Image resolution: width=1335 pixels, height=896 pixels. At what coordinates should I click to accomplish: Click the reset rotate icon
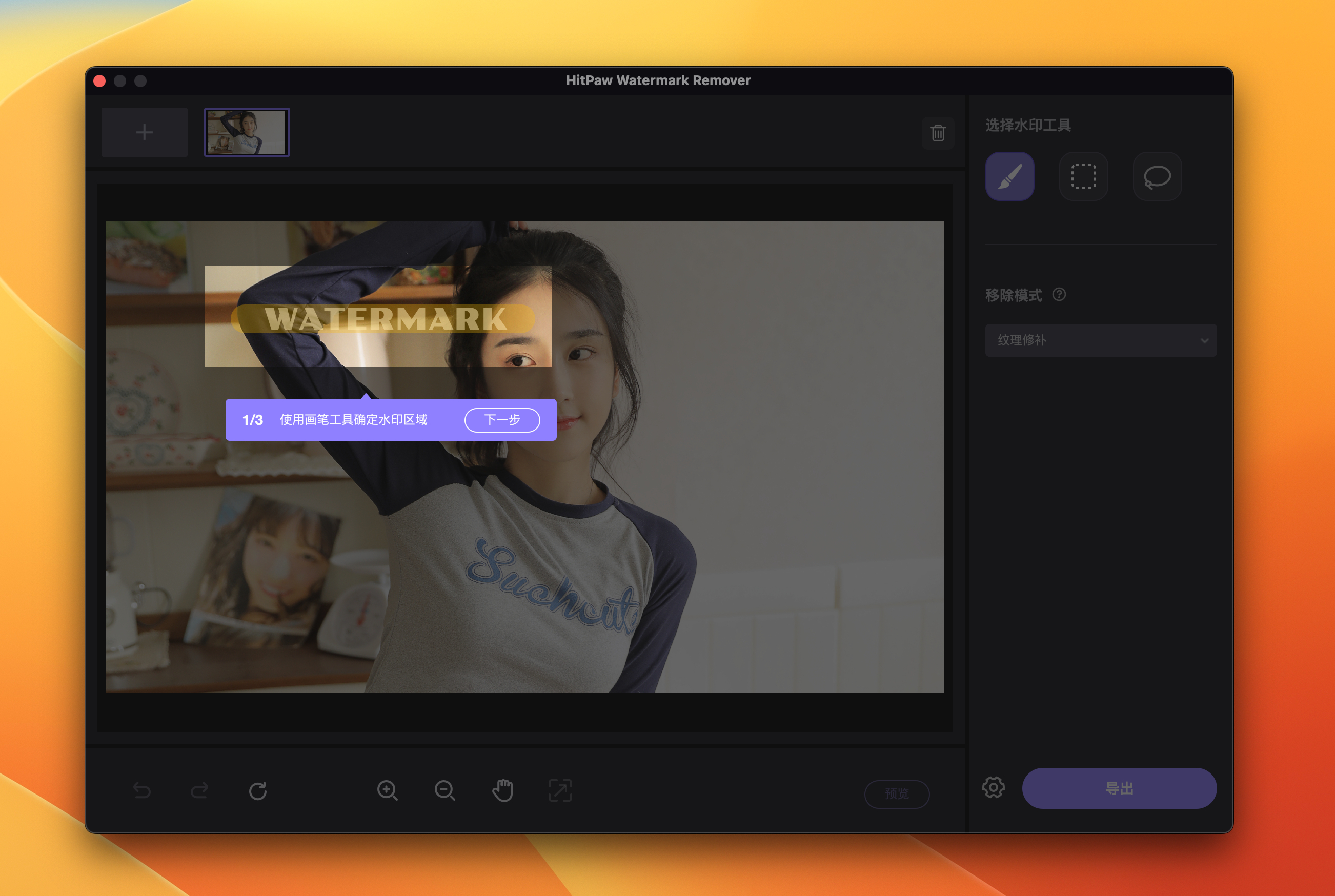258,791
